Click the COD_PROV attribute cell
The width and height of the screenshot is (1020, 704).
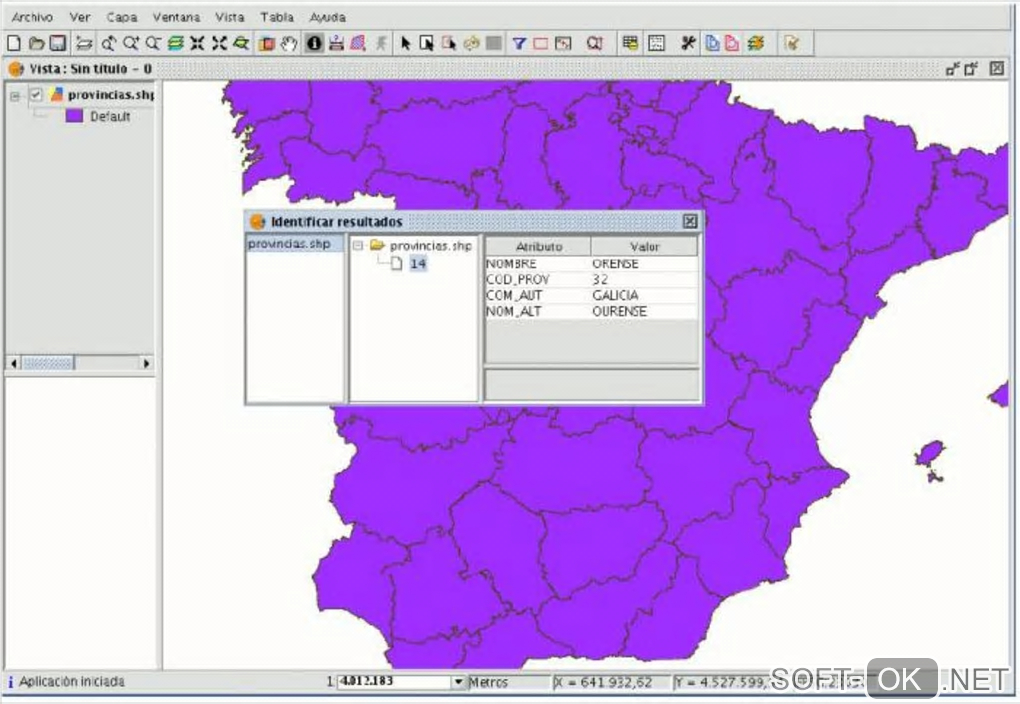539,279
